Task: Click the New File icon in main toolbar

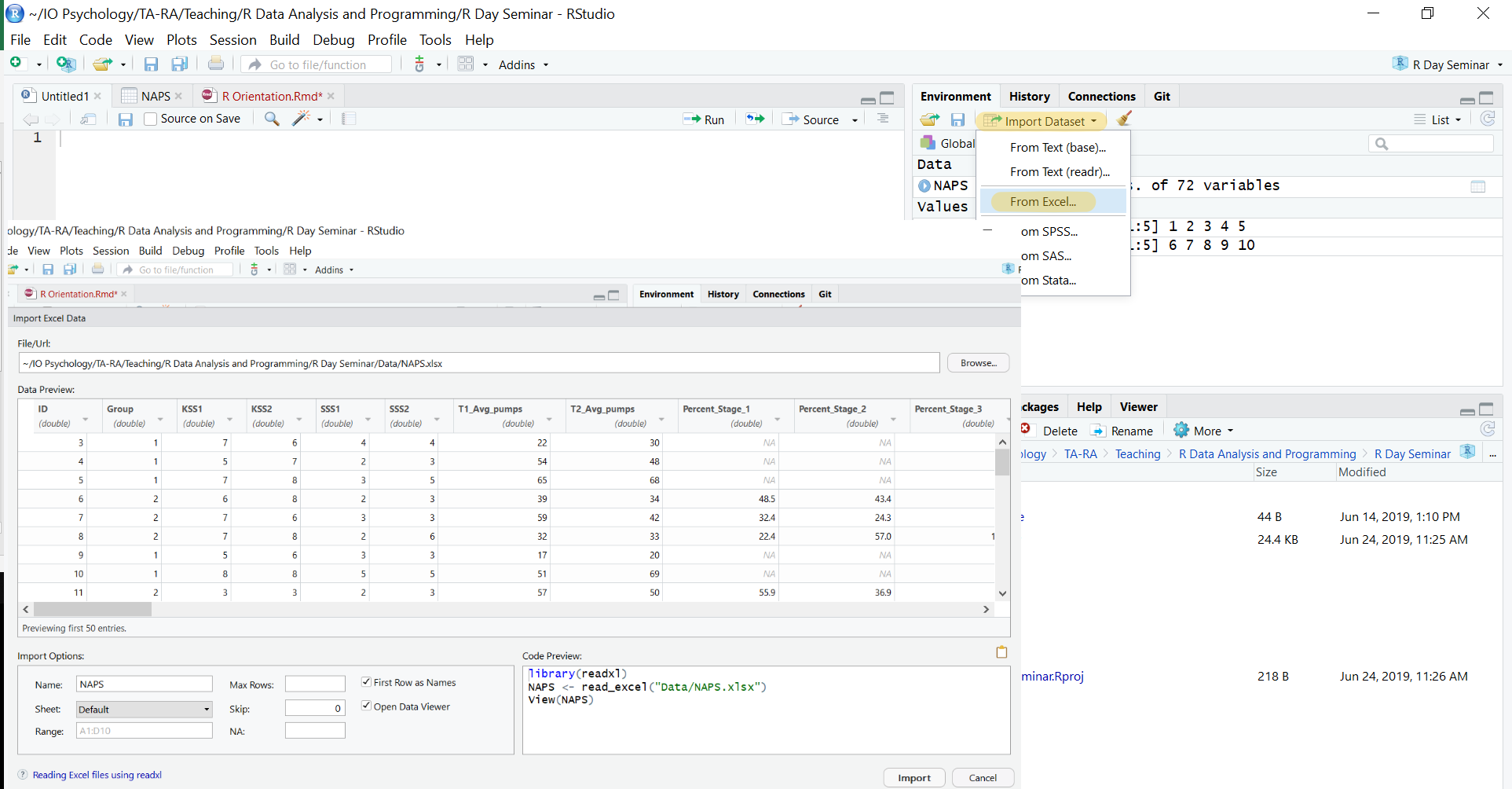Action: (16, 64)
